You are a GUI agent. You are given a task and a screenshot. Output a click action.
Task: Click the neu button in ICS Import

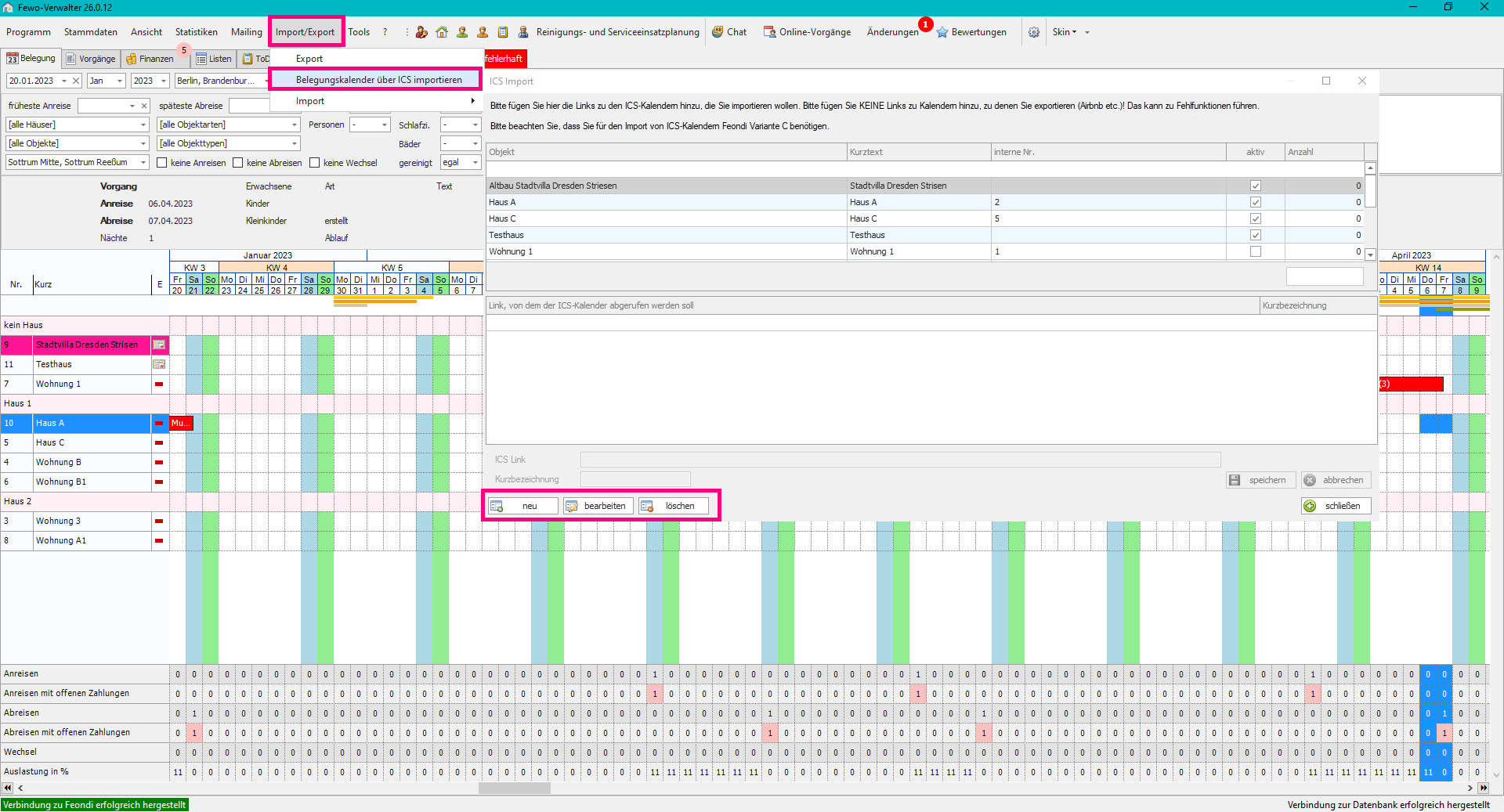(522, 506)
